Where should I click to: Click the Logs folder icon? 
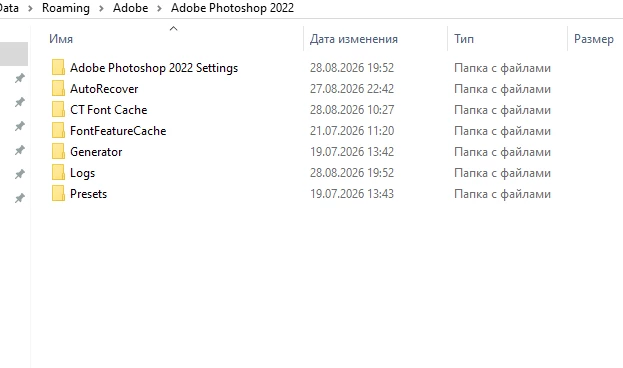coord(58,172)
